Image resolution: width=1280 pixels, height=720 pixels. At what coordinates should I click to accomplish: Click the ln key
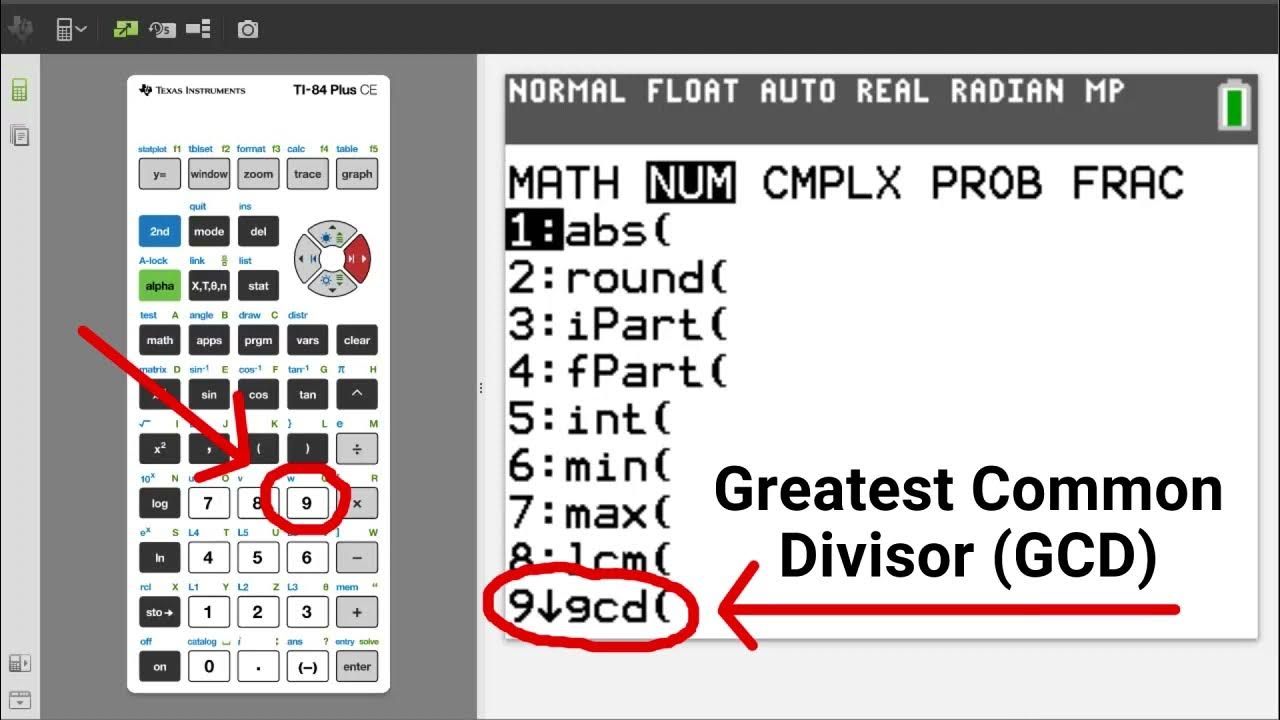click(160, 558)
